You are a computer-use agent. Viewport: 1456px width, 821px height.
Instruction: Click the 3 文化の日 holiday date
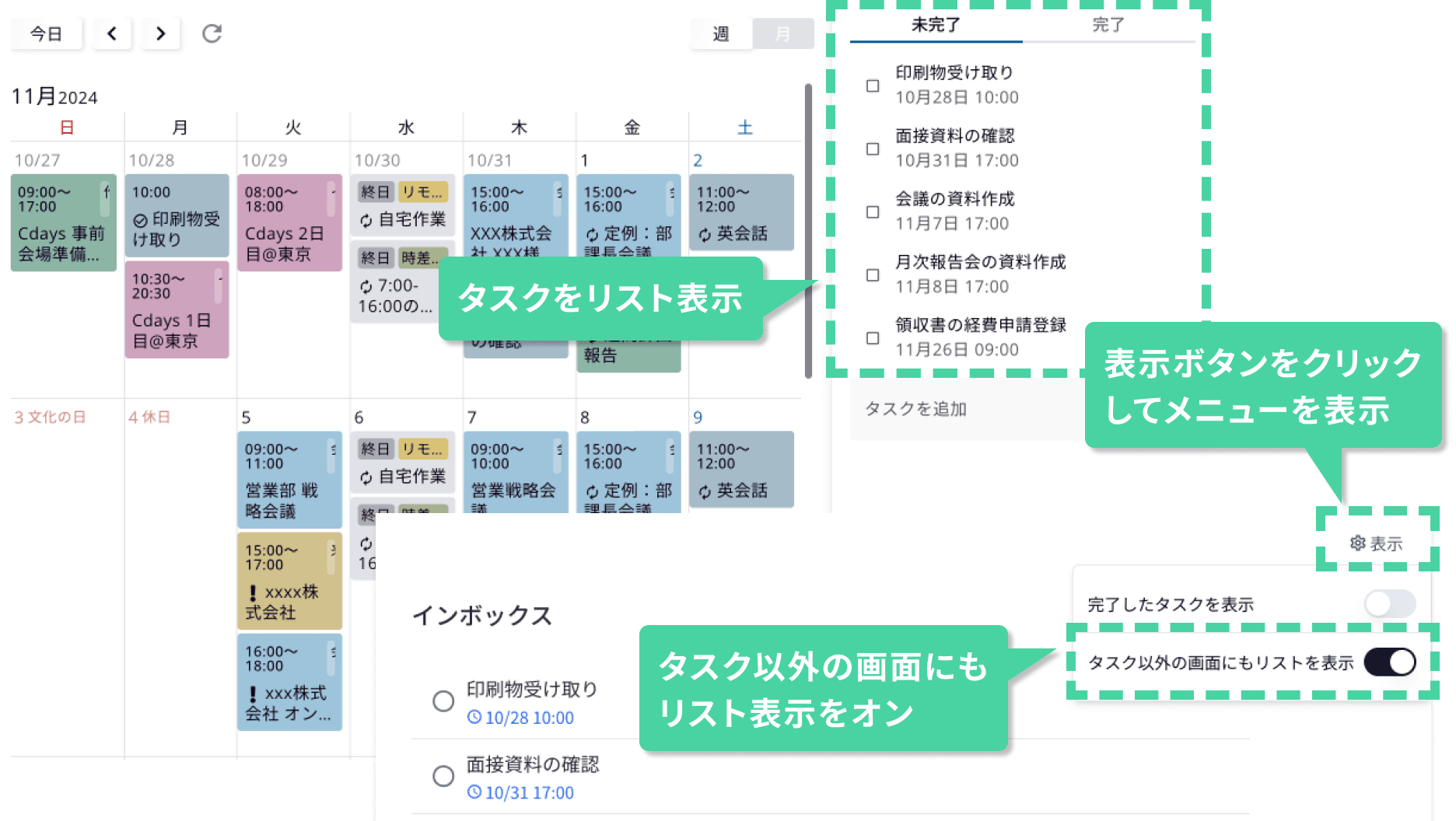tap(50, 417)
